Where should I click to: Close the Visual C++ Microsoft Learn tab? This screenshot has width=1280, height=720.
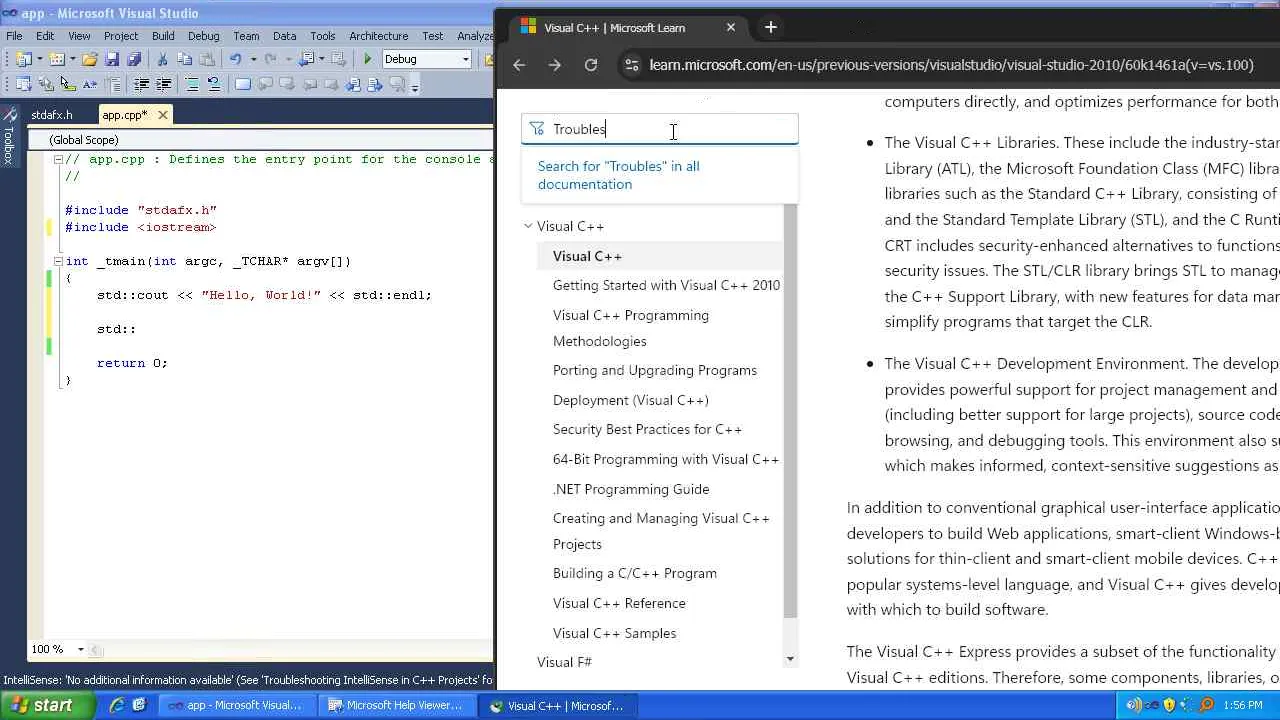(731, 28)
